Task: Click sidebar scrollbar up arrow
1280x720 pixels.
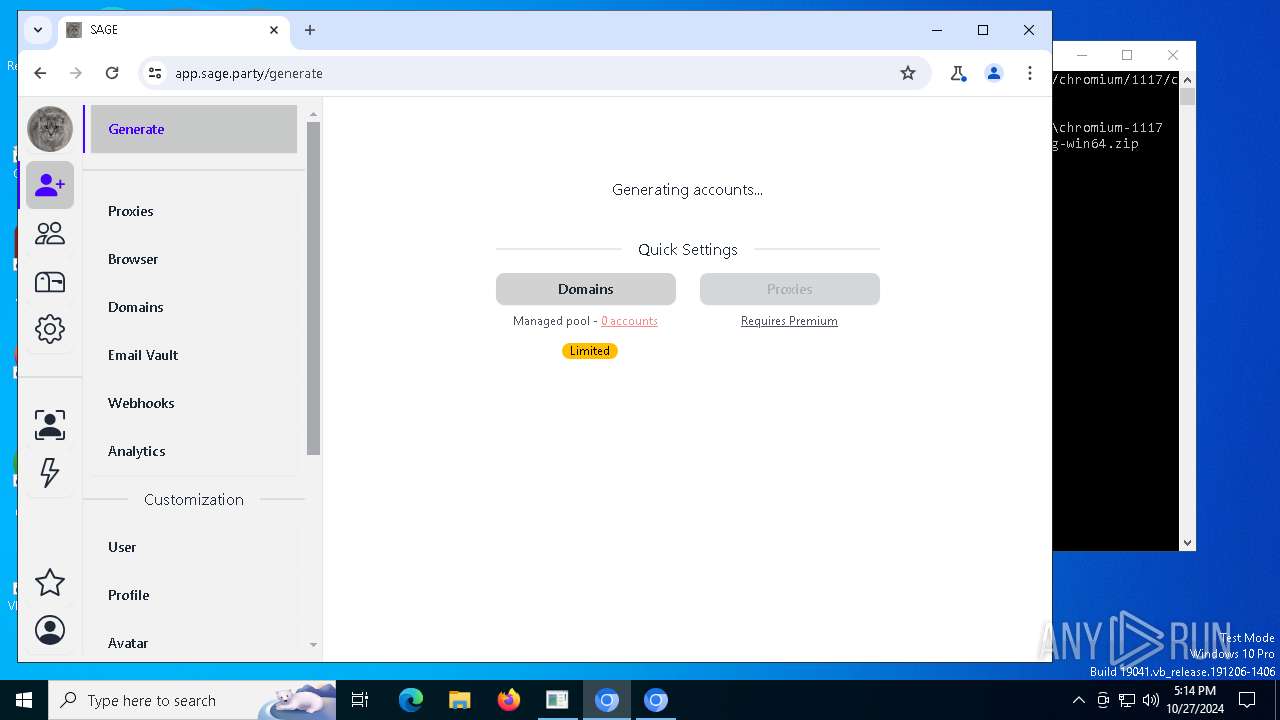Action: click(313, 114)
